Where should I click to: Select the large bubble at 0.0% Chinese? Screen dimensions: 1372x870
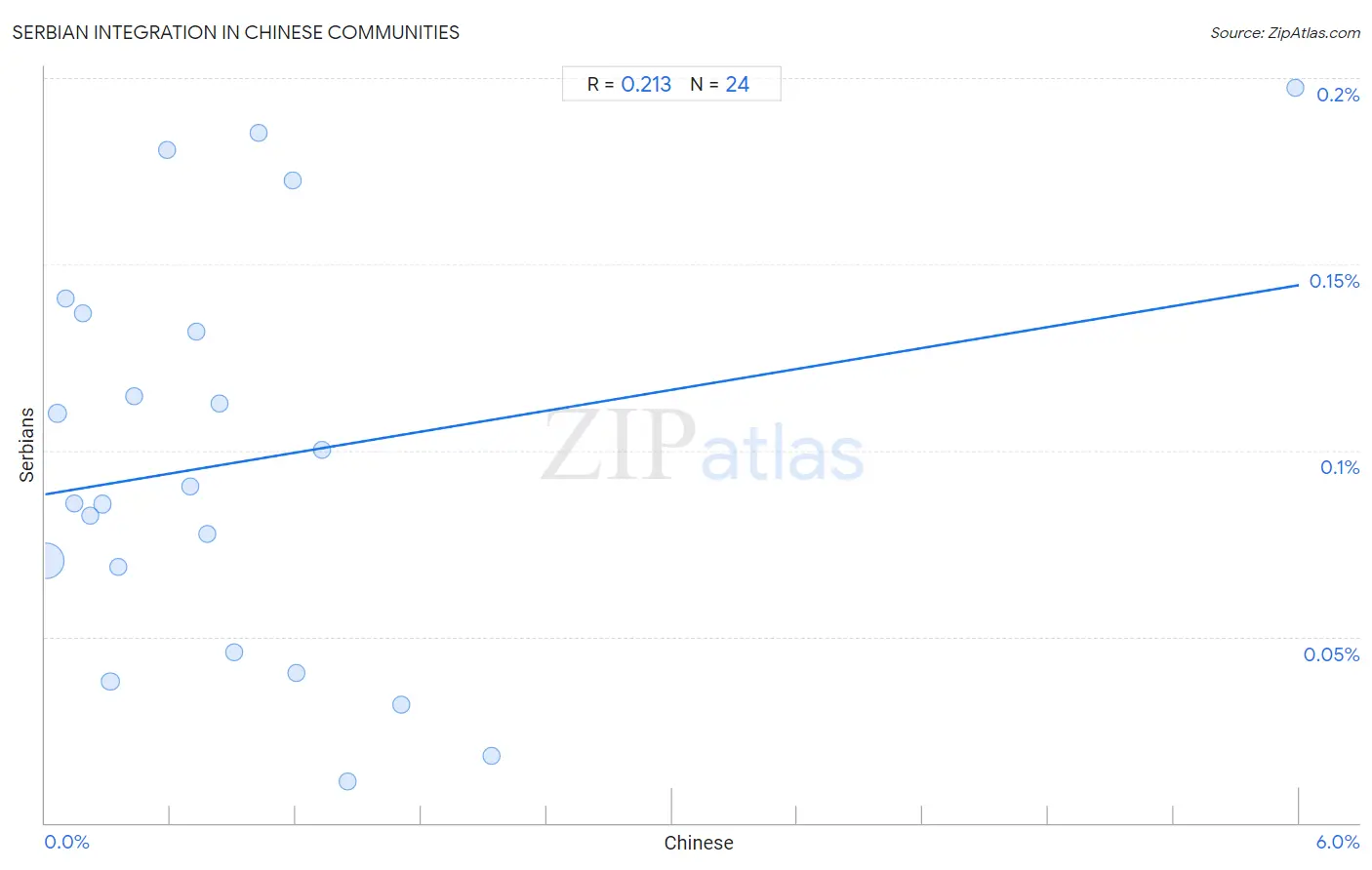tap(46, 561)
